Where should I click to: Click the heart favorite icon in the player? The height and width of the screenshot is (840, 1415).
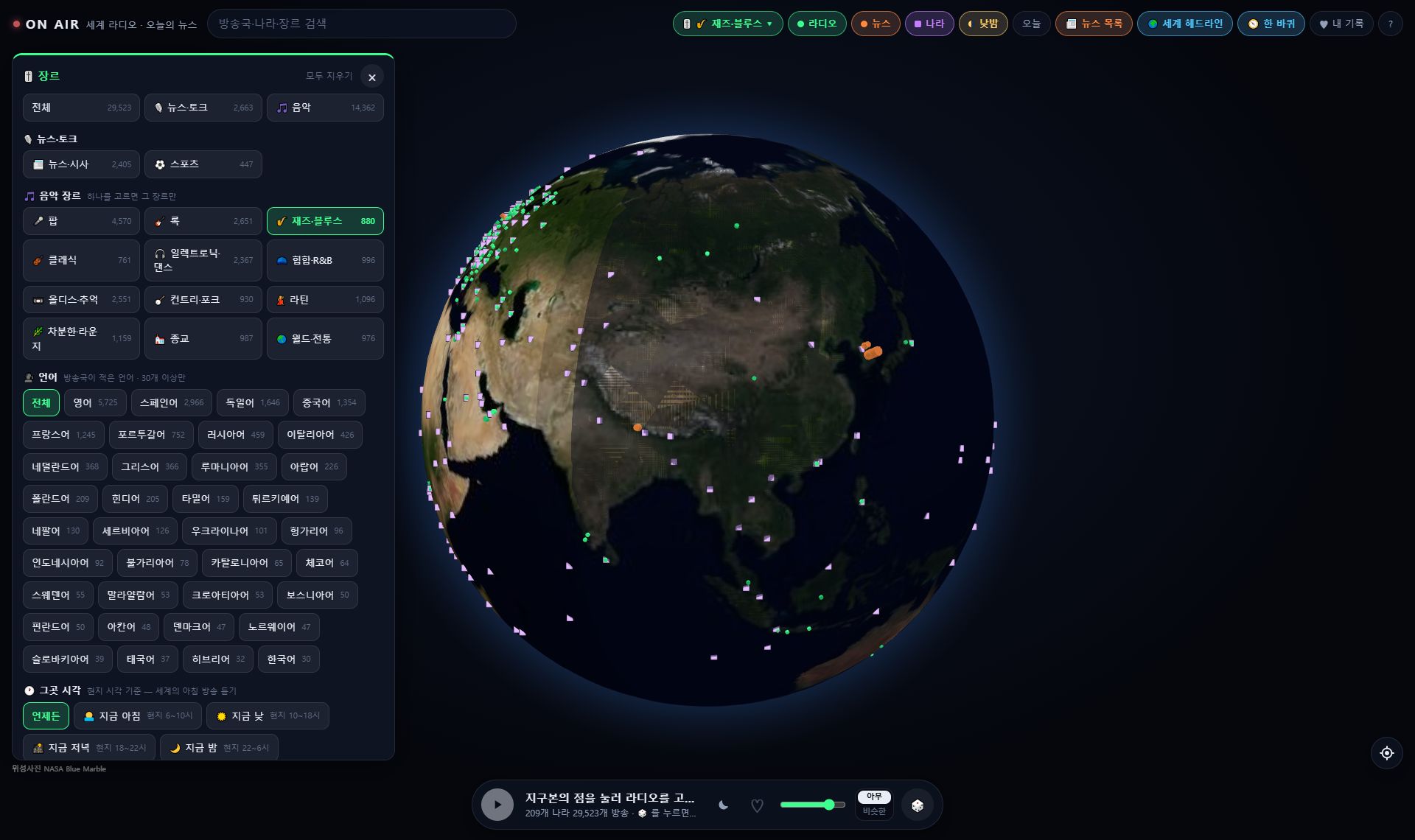[757, 805]
